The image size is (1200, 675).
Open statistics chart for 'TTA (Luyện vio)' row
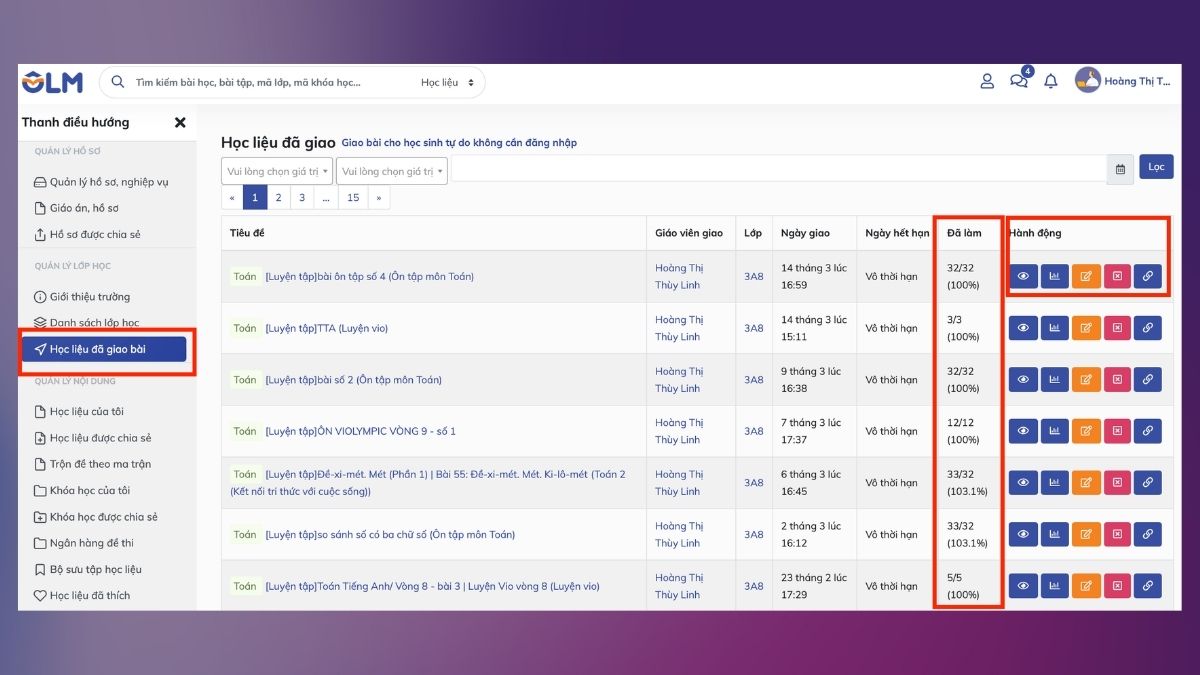click(x=1054, y=328)
